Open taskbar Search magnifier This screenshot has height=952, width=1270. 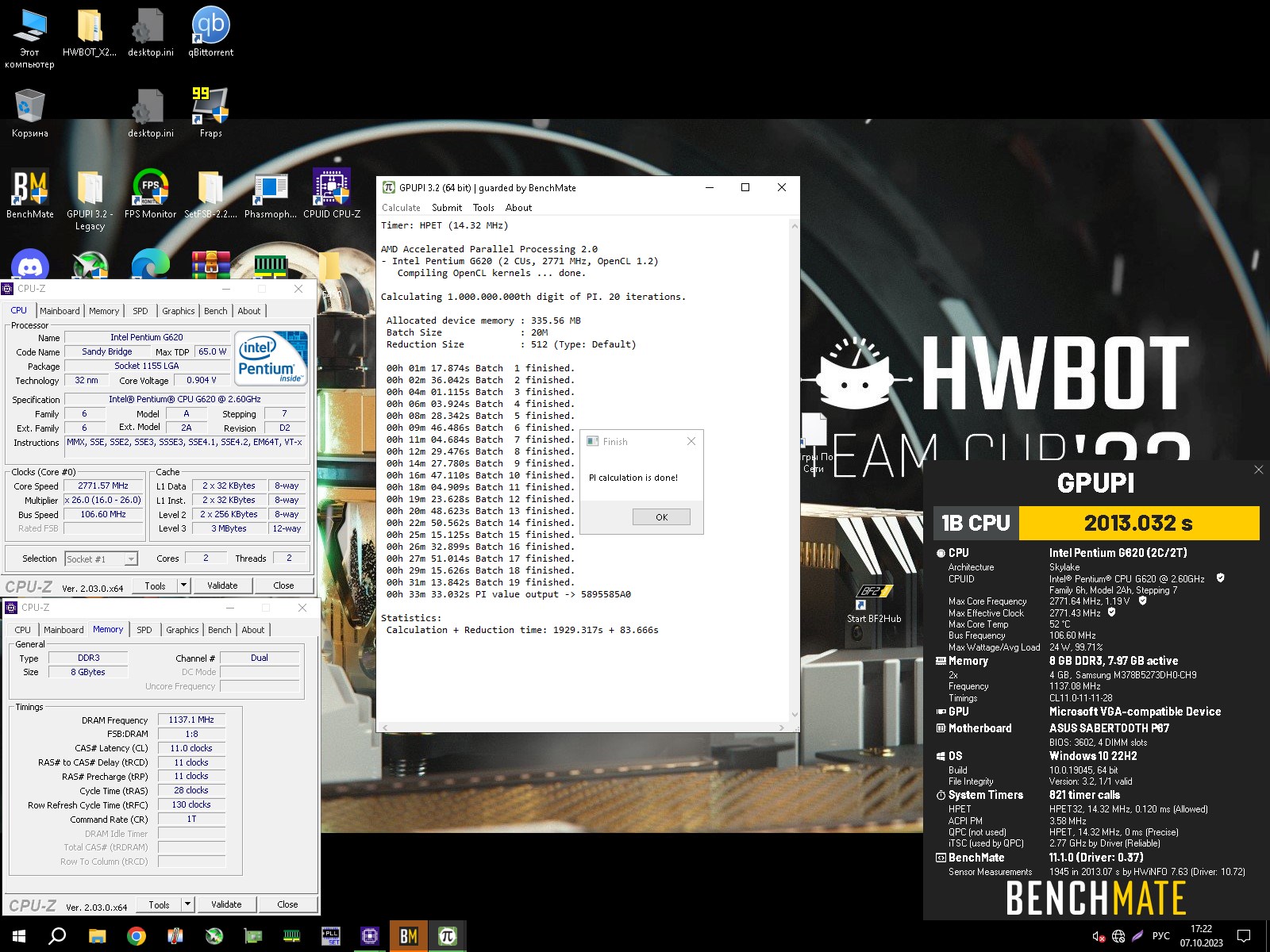(x=57, y=936)
